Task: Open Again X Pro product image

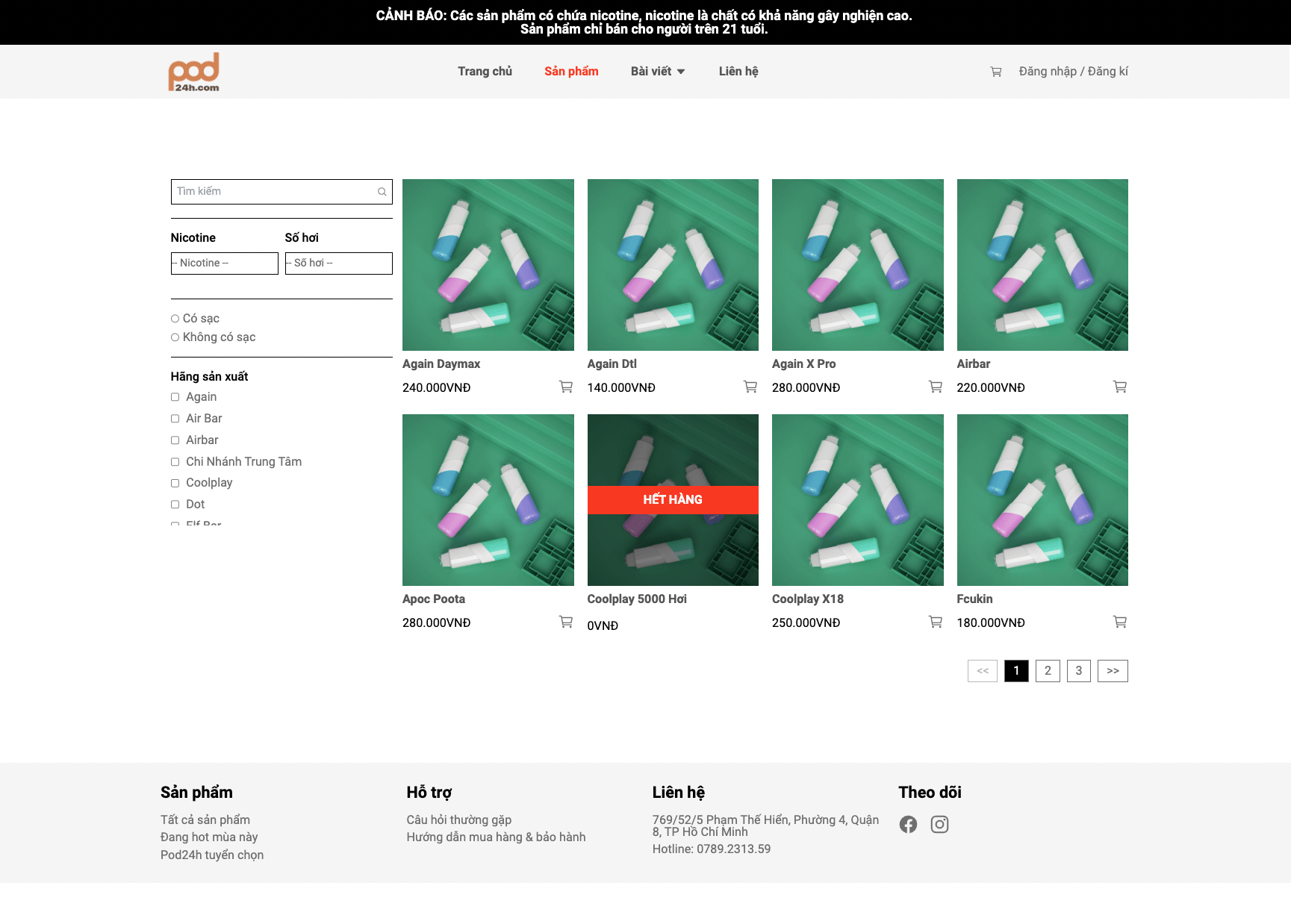Action: (858, 265)
